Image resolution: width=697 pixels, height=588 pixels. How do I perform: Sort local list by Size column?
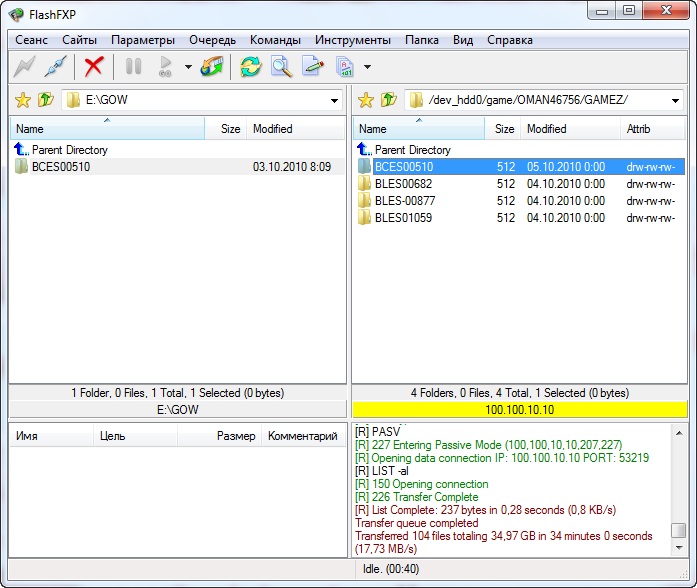[x=230, y=129]
